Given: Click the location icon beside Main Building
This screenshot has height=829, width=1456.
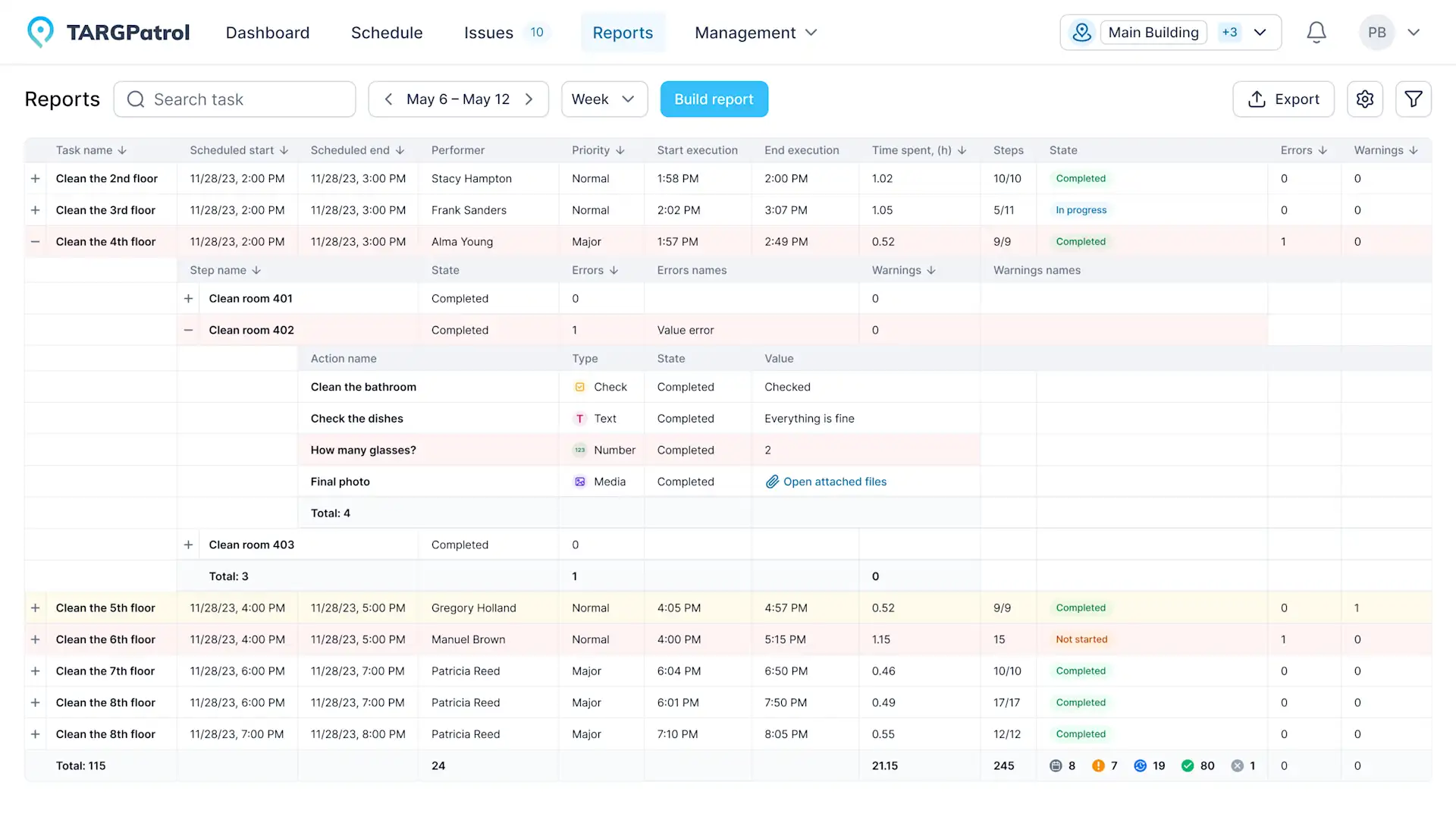Looking at the screenshot, I should click(1081, 33).
